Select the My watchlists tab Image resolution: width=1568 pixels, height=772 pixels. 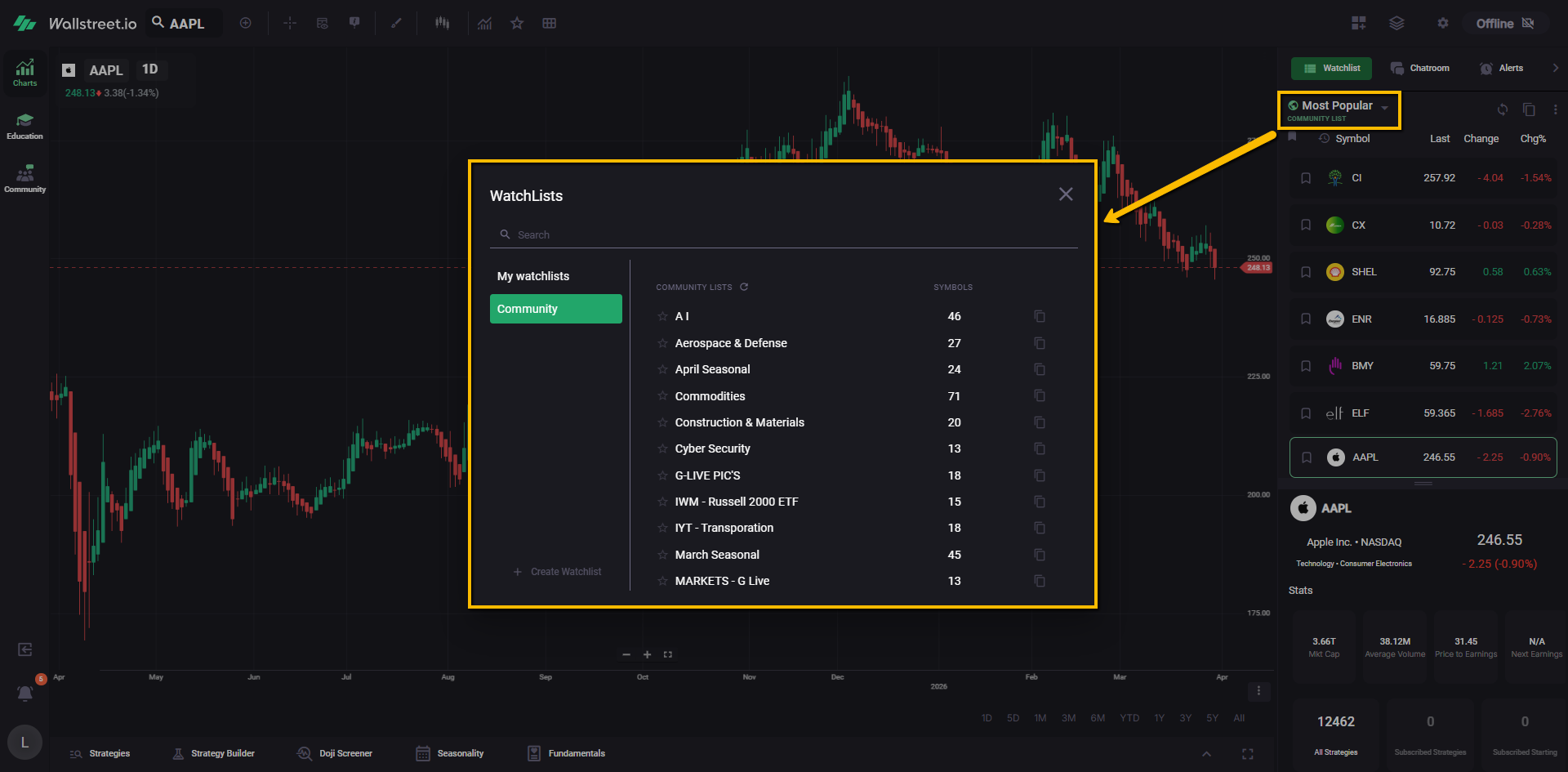pos(533,276)
